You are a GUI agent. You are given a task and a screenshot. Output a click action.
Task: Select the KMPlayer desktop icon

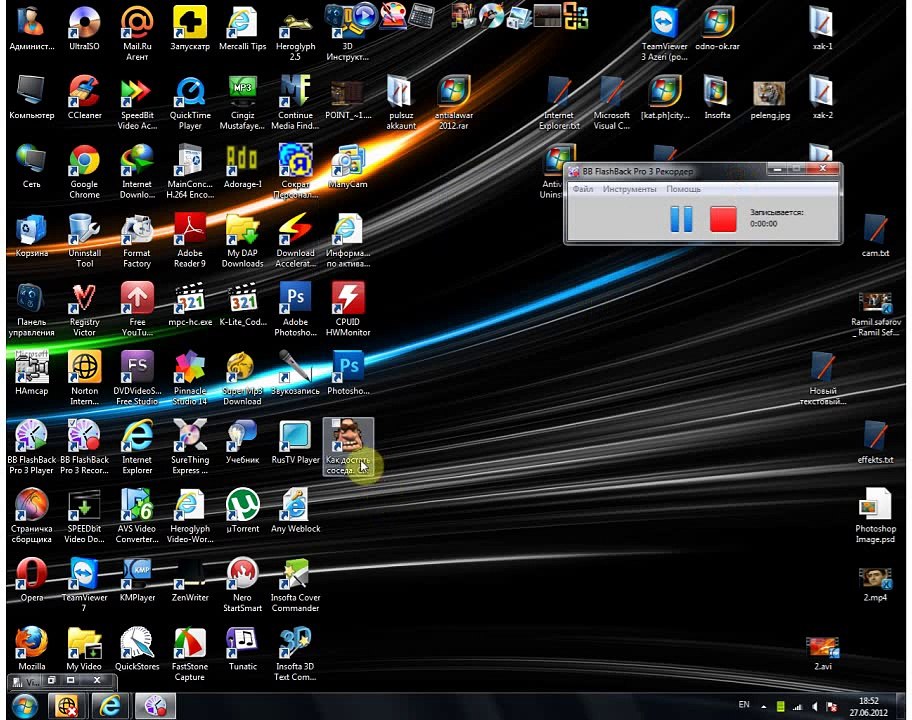point(137,579)
